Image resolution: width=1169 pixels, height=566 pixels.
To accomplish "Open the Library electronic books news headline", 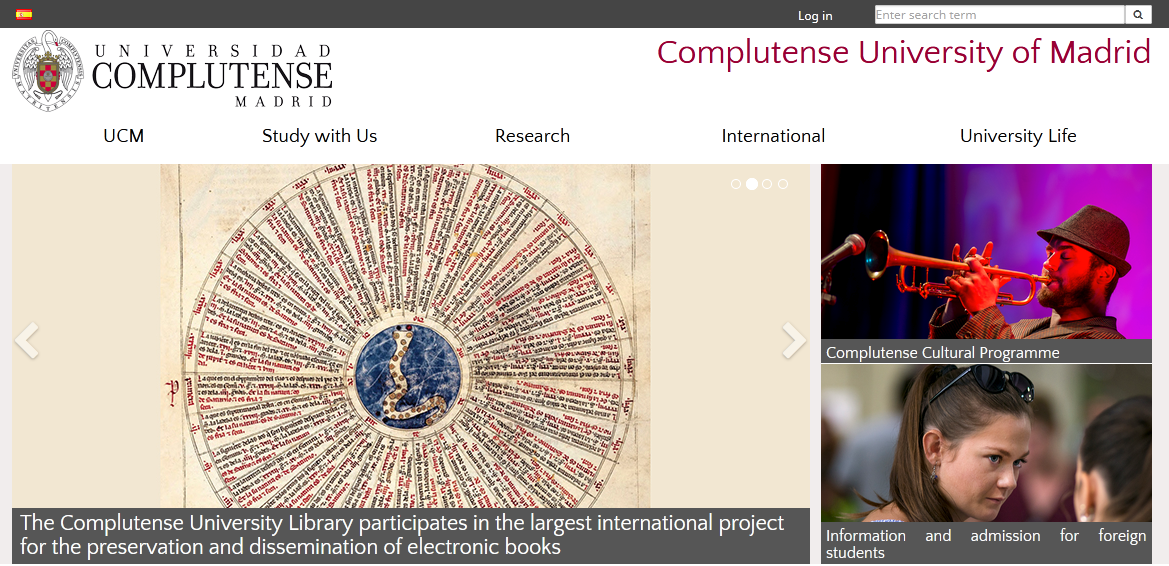I will click(x=402, y=535).
